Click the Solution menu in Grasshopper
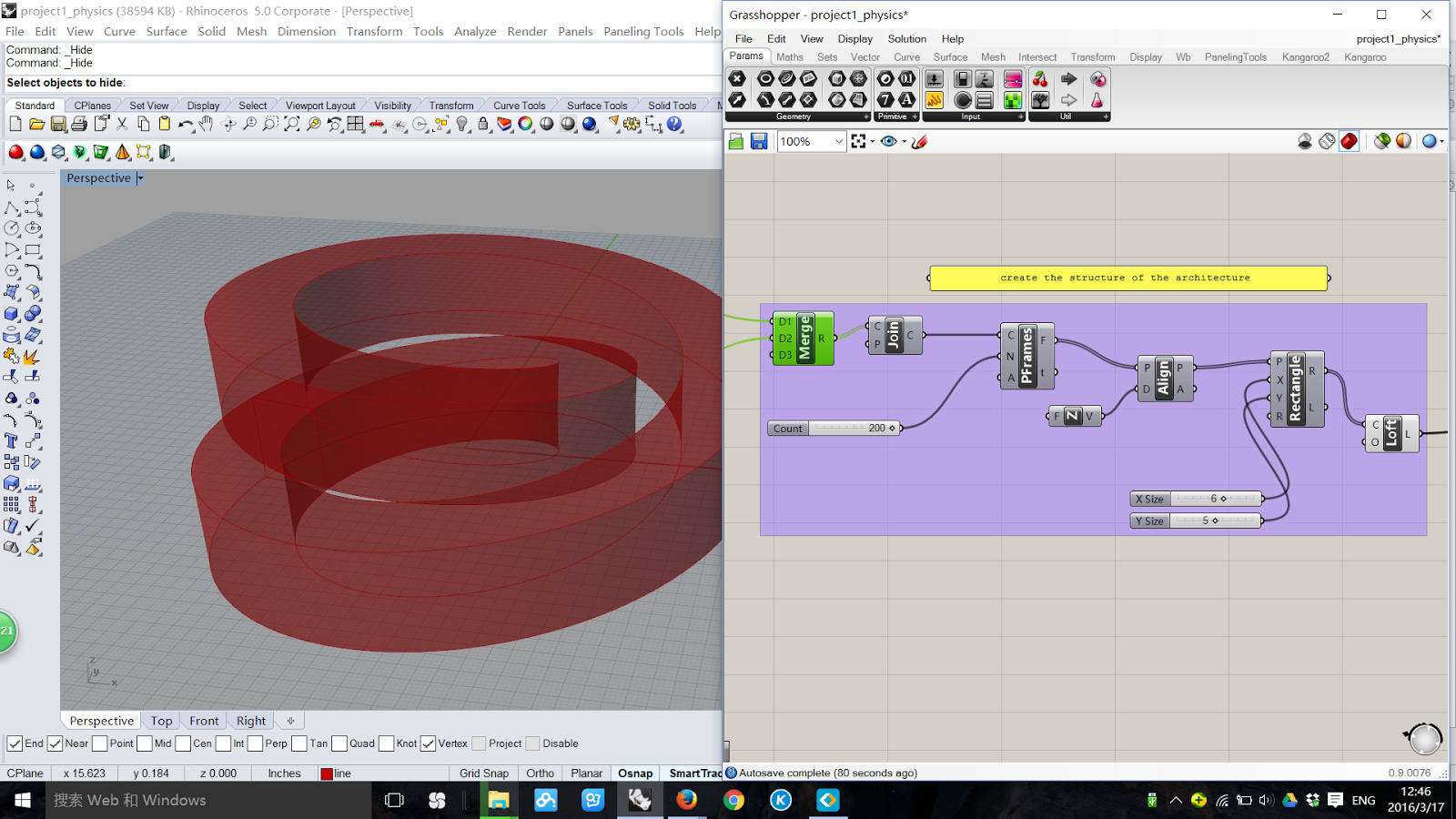The width and height of the screenshot is (1456, 819). tap(906, 38)
